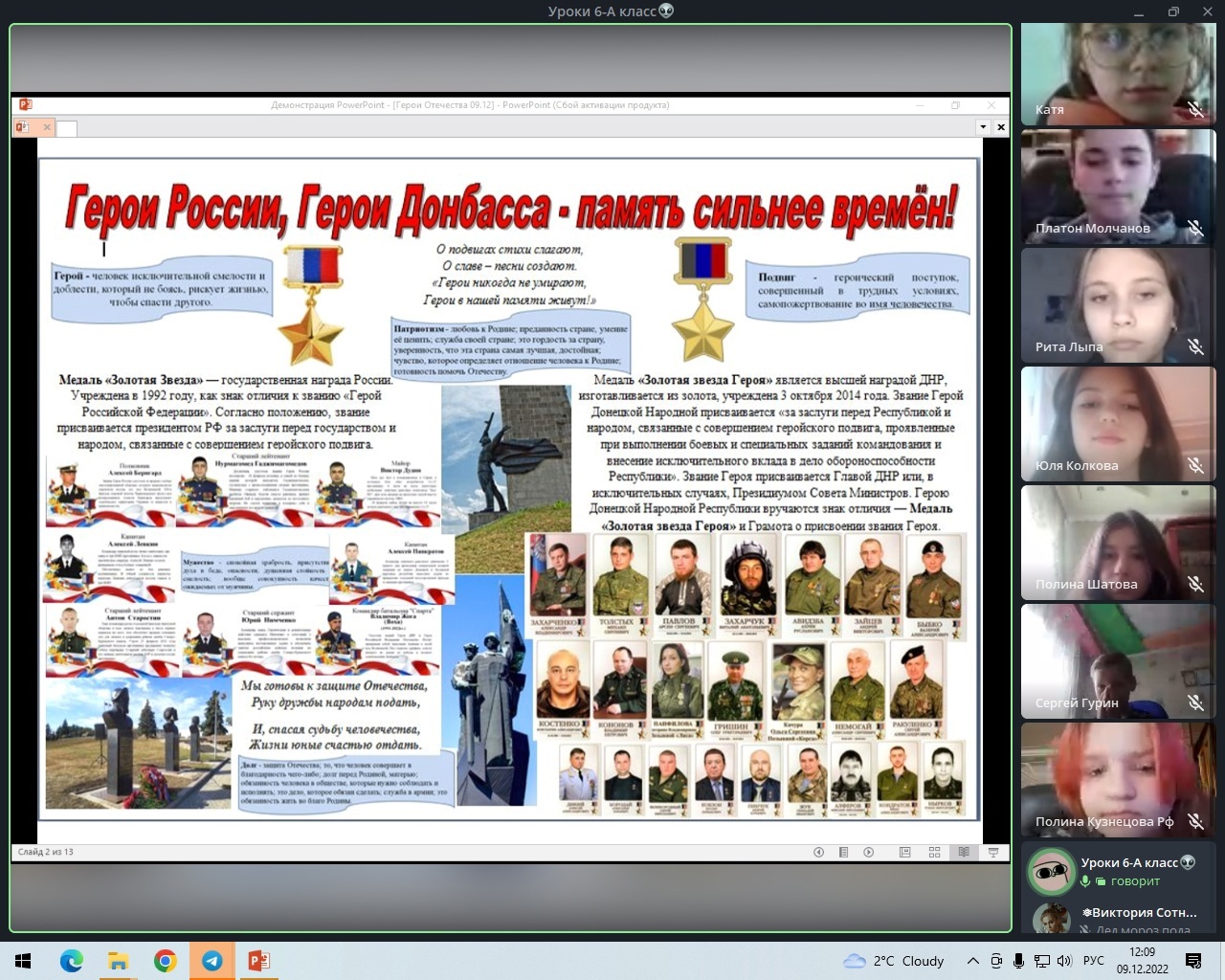Viewport: 1225px width, 980px height.
Task: Open the slide list icon in status bar
Action: tap(843, 852)
